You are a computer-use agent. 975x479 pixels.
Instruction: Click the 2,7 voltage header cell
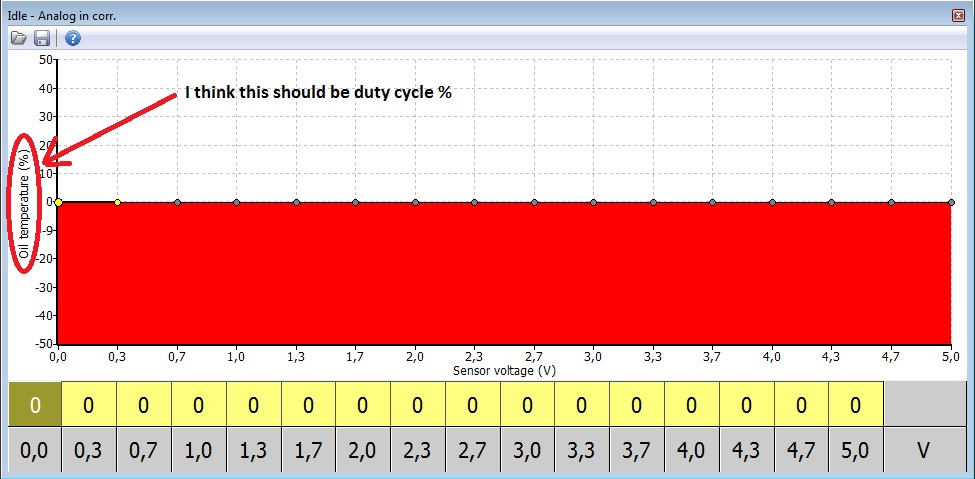click(x=472, y=452)
